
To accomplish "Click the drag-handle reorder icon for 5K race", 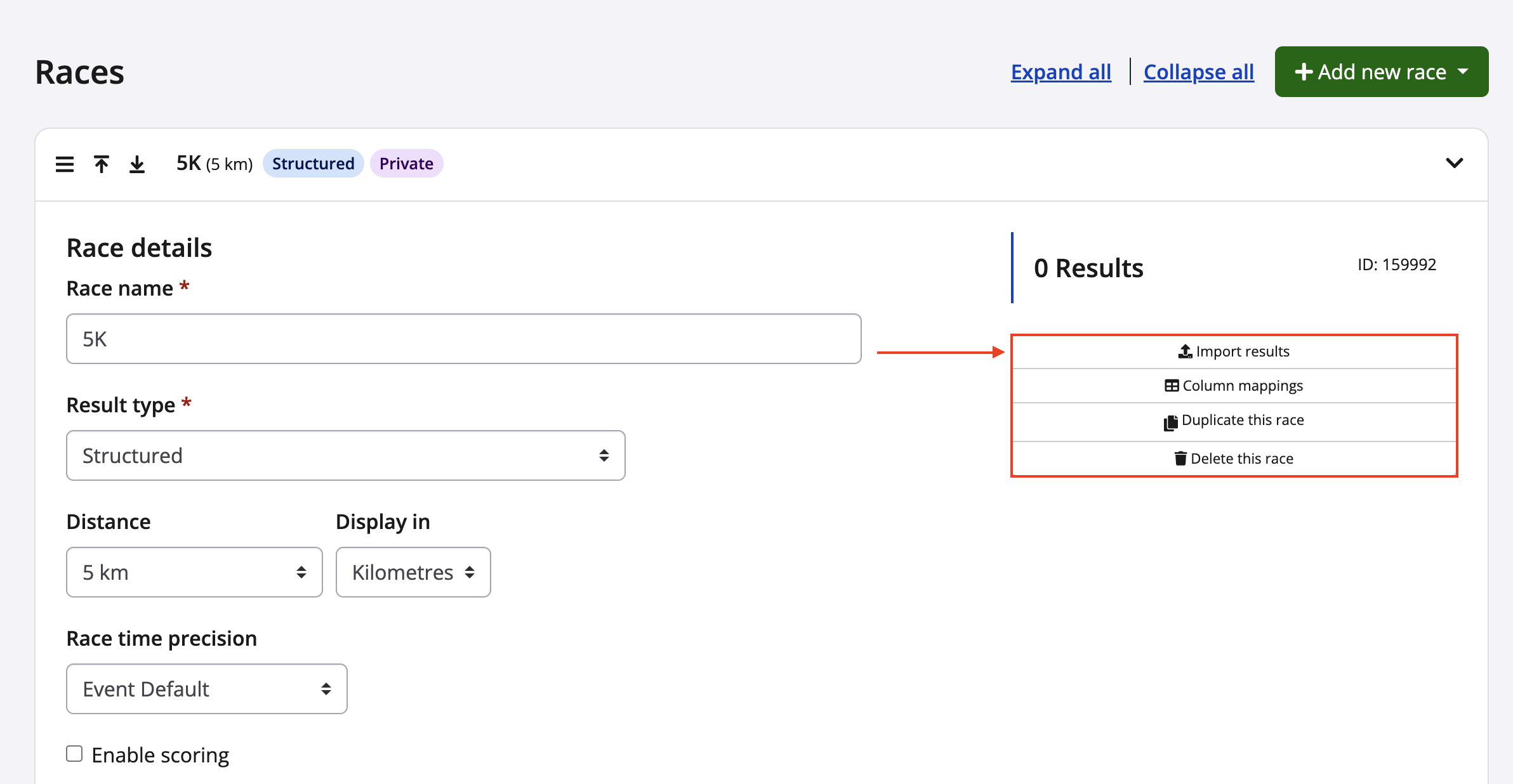I will [65, 164].
